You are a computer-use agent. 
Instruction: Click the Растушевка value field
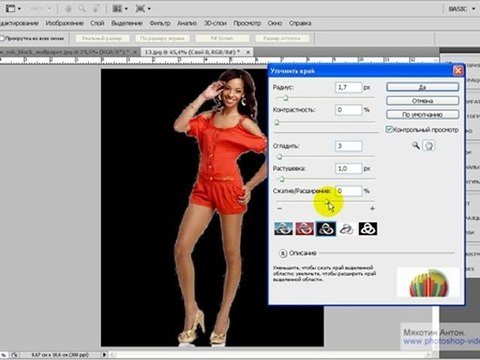pyautogui.click(x=348, y=169)
